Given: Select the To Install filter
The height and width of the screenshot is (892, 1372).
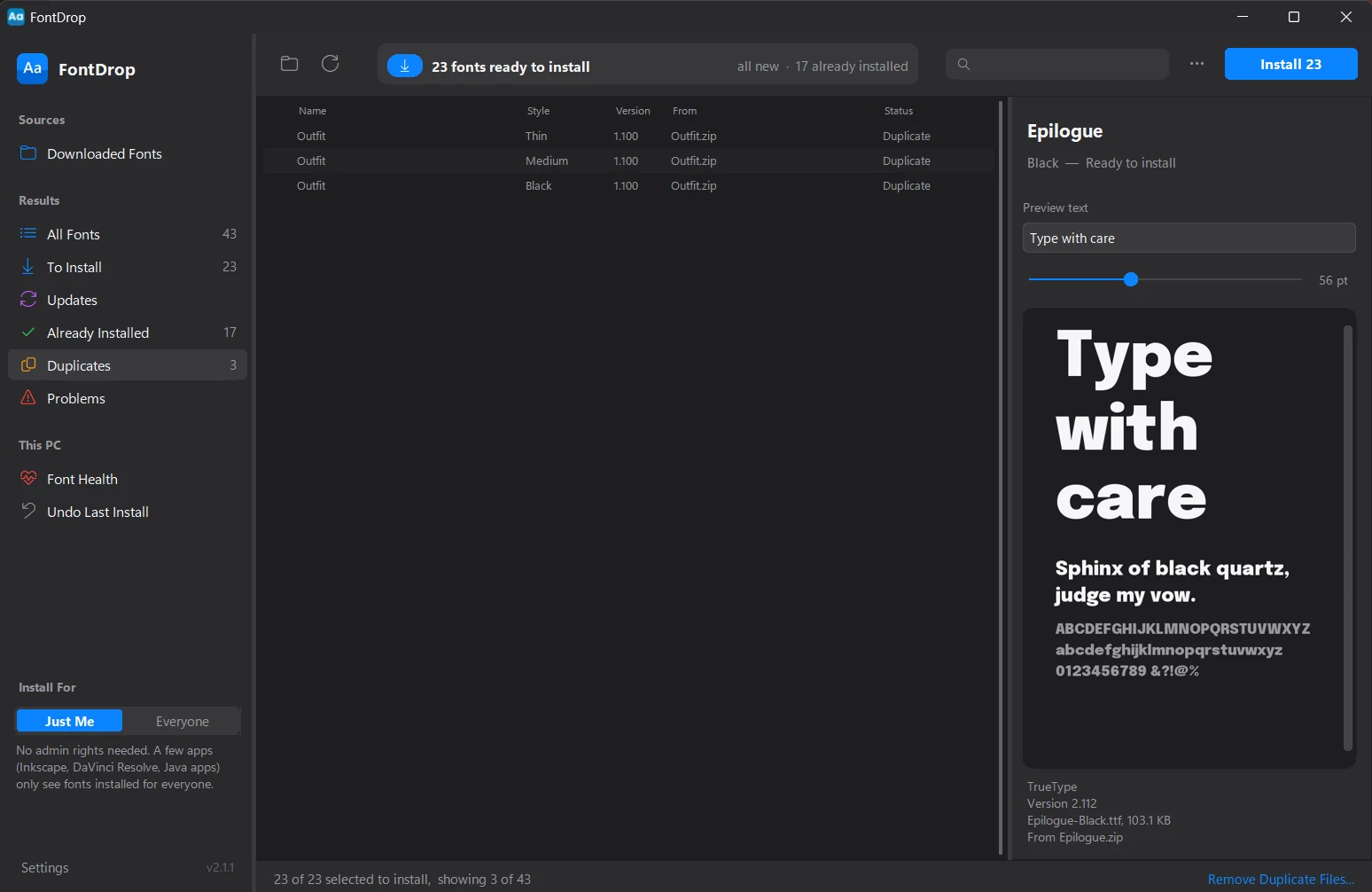Looking at the screenshot, I should (x=127, y=267).
